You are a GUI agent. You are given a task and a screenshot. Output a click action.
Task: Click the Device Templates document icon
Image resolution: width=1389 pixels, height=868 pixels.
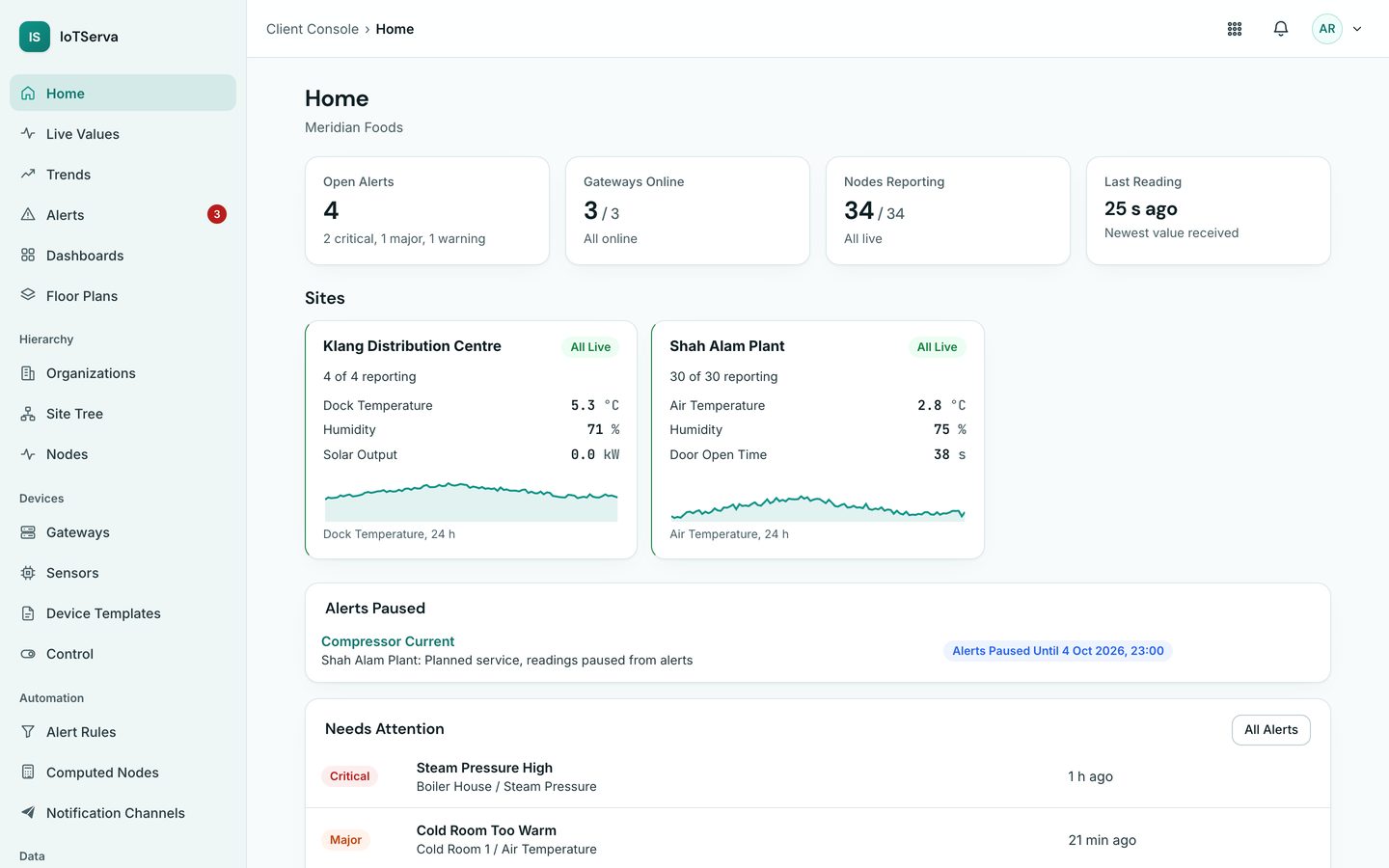tap(28, 613)
